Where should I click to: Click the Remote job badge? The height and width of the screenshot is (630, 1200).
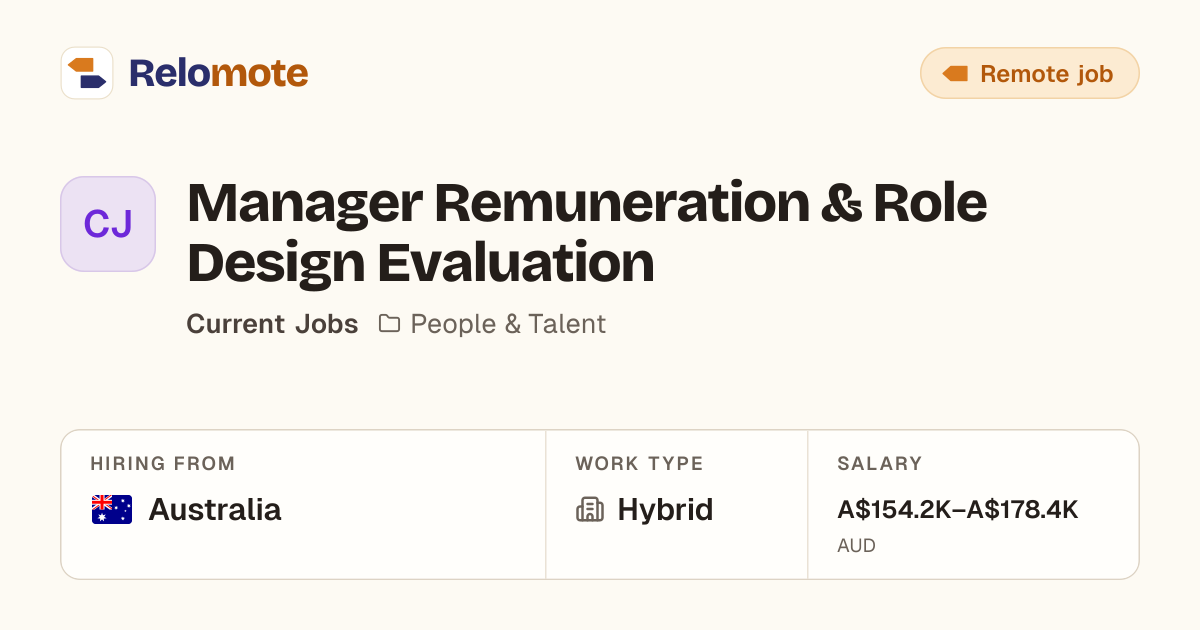click(x=1029, y=73)
